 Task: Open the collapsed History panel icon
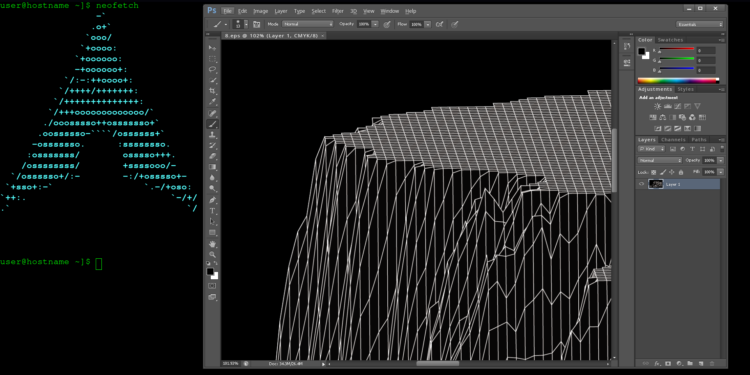tap(627, 46)
